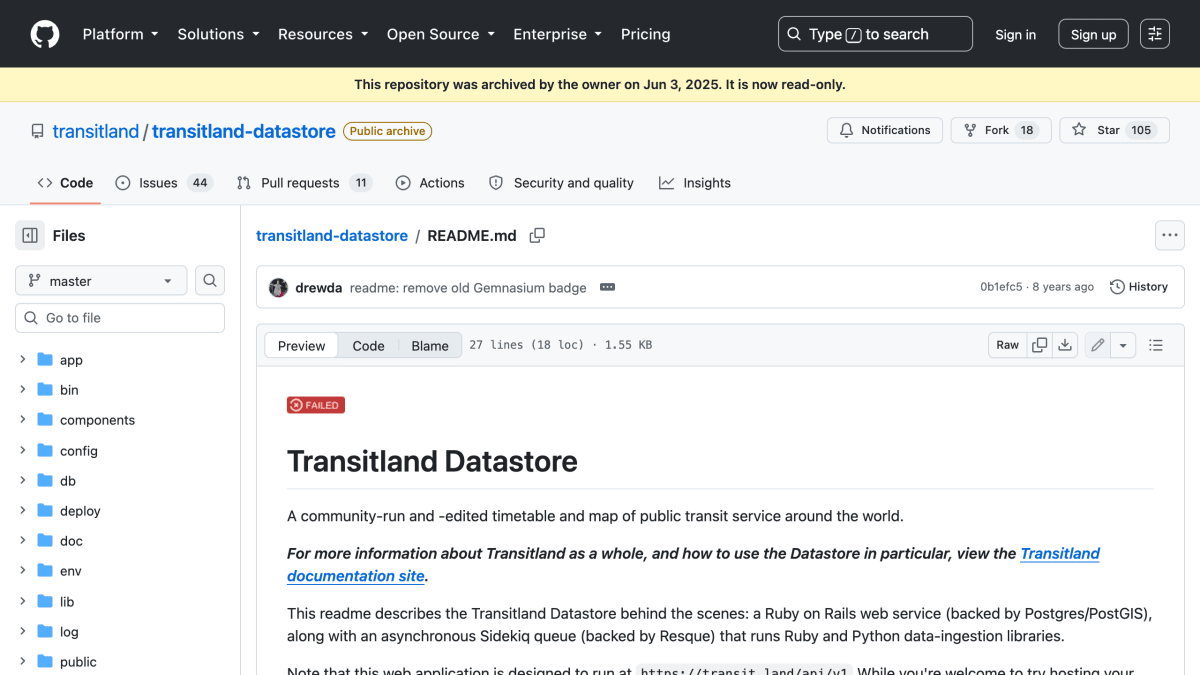Open the Platform menu dropdown
Screen dimensions: 1200x675
point(120,34)
